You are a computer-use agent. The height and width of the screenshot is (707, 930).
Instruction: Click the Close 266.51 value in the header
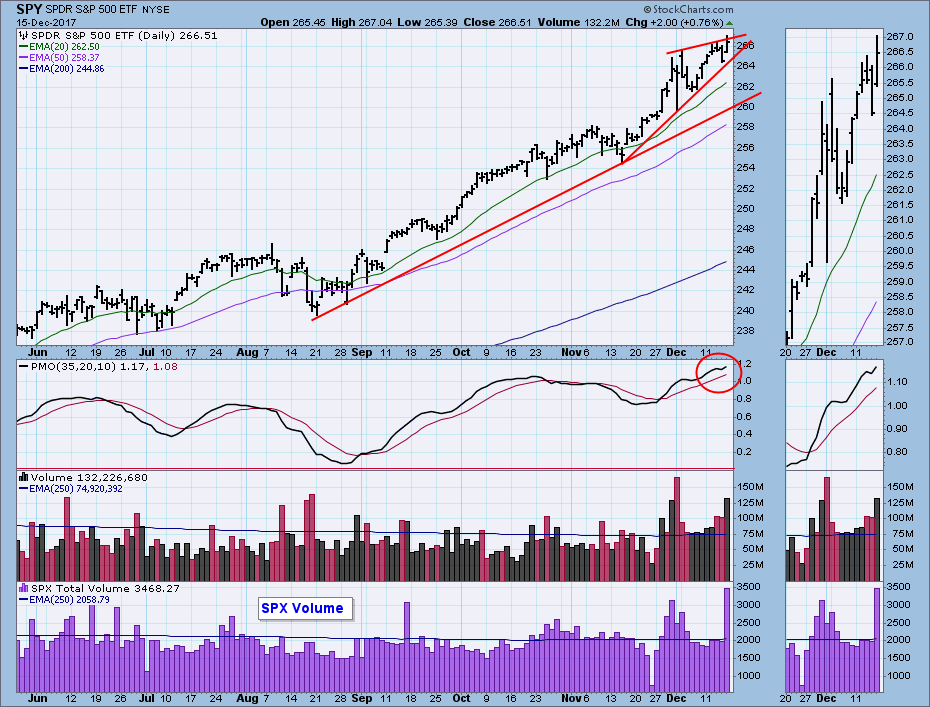click(498, 23)
